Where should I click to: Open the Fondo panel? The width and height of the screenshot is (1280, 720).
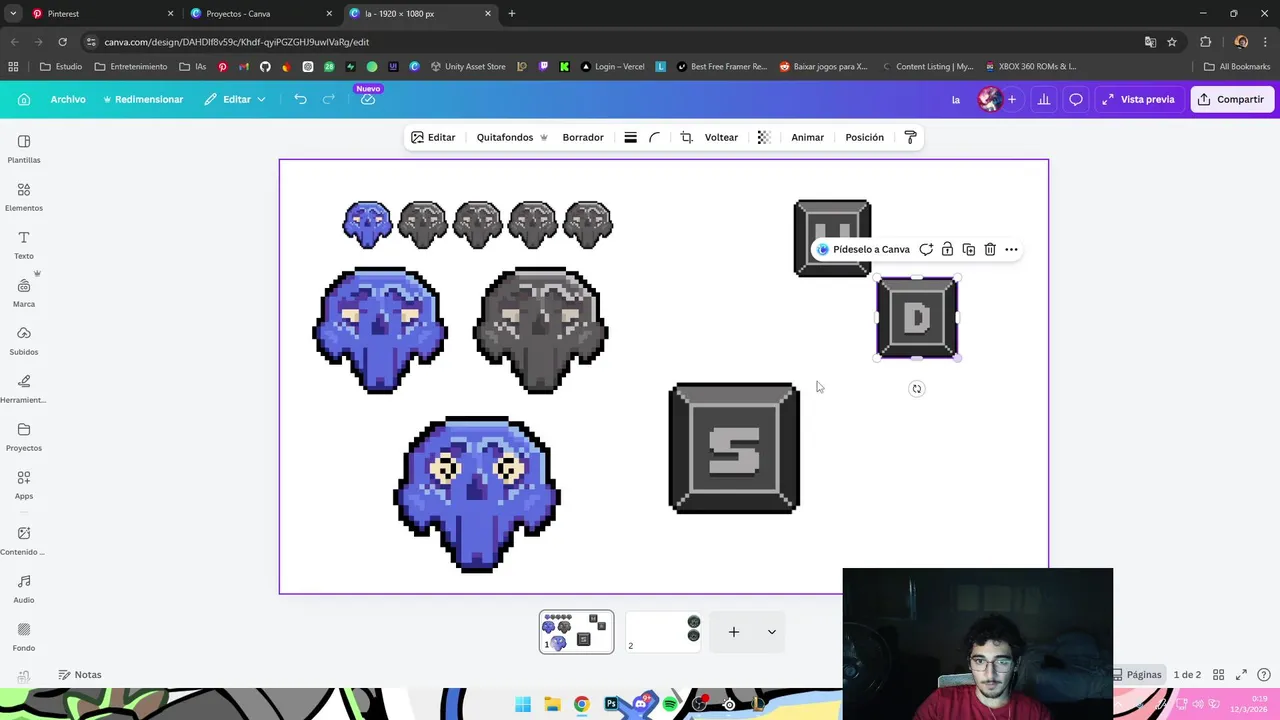coord(24,636)
